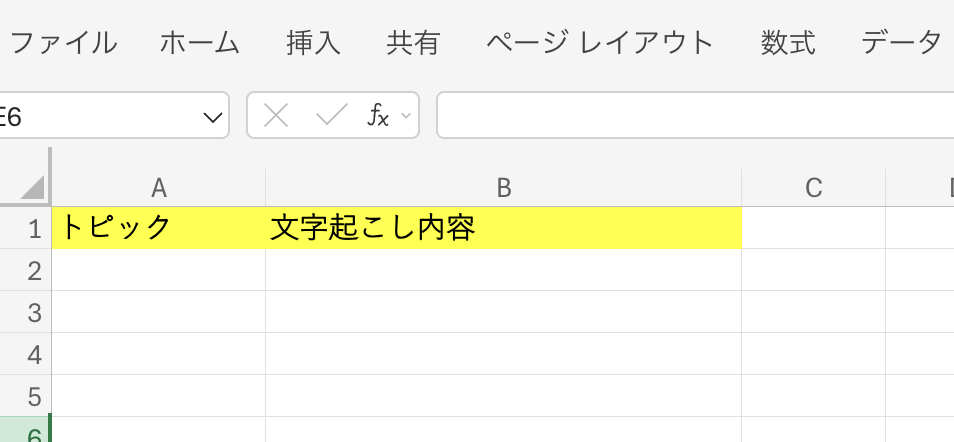This screenshot has height=442, width=954.
Task: Switch to the 数式 tab
Action: coord(788,42)
